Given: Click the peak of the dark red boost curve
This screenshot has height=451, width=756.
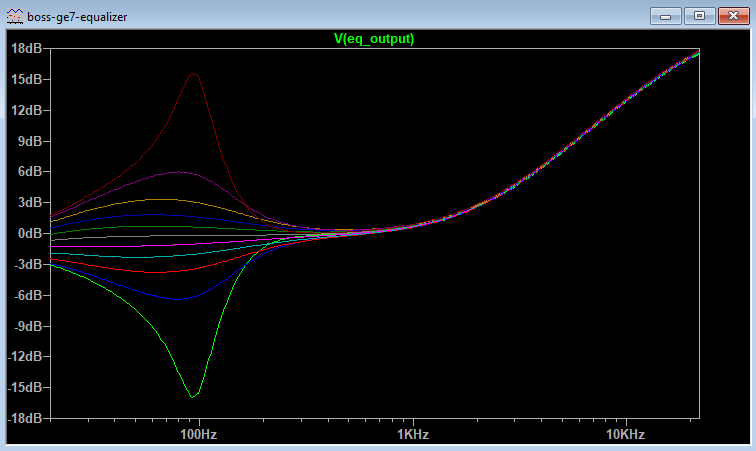Looking at the screenshot, I should [193, 73].
